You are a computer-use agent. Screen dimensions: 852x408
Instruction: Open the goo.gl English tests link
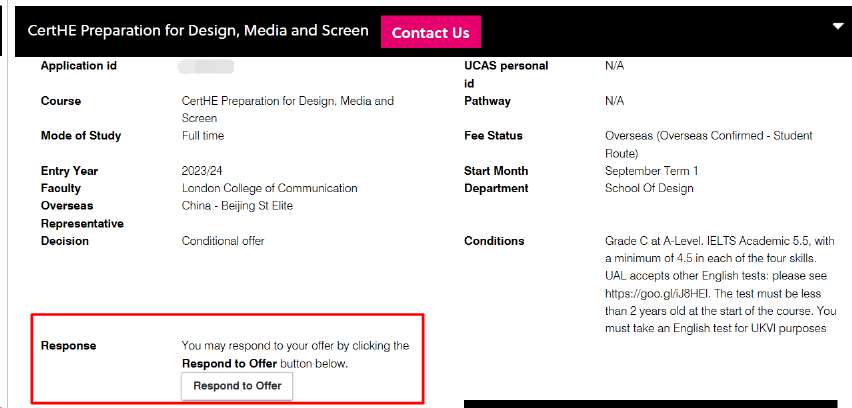click(651, 293)
